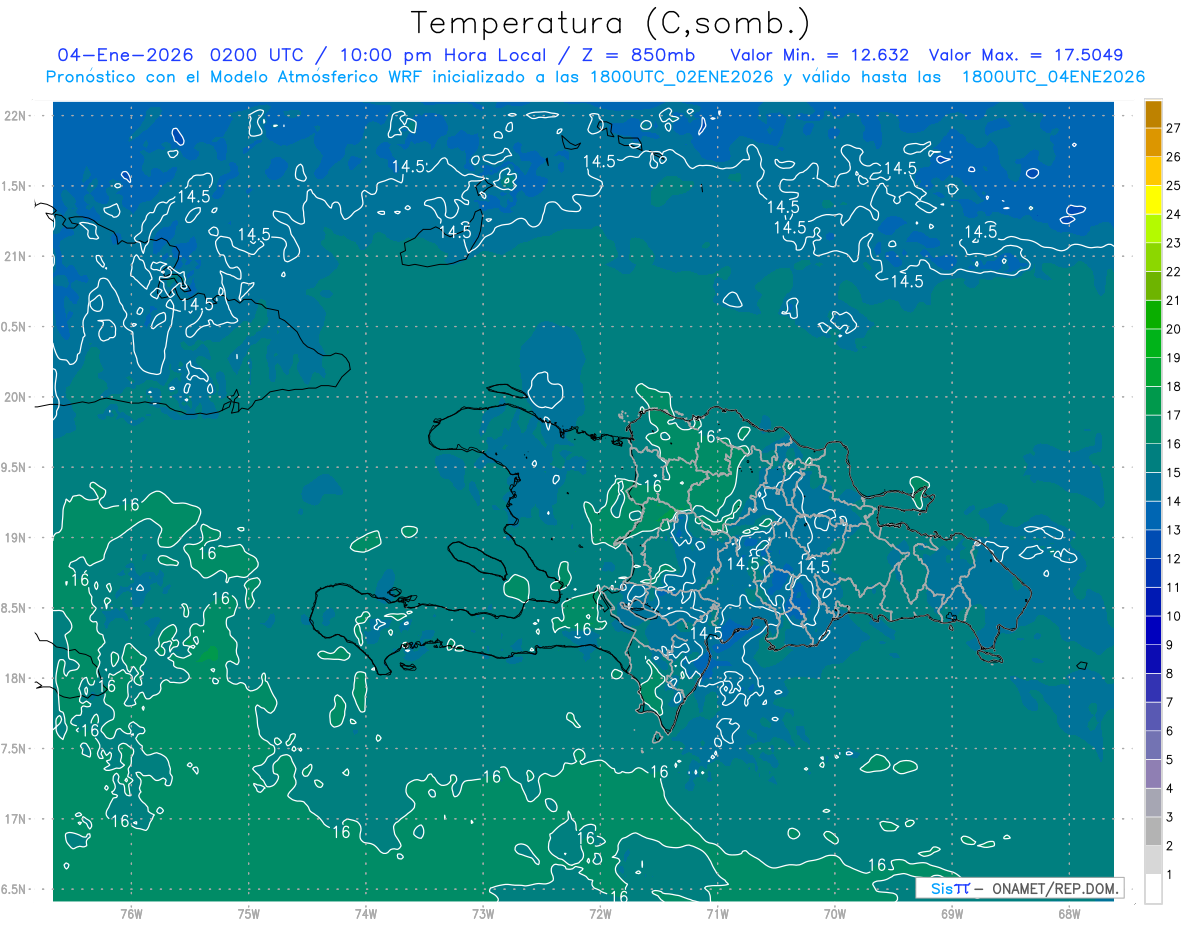Click the title "Temperatura (C,somb.)"
This screenshot has height=927, width=1200.
coord(611,23)
